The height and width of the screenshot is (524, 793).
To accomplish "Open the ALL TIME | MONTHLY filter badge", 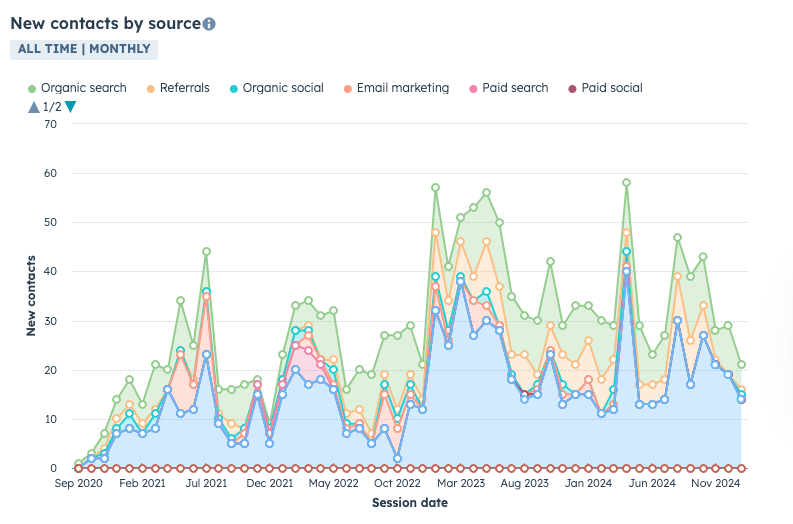I will 84,49.
